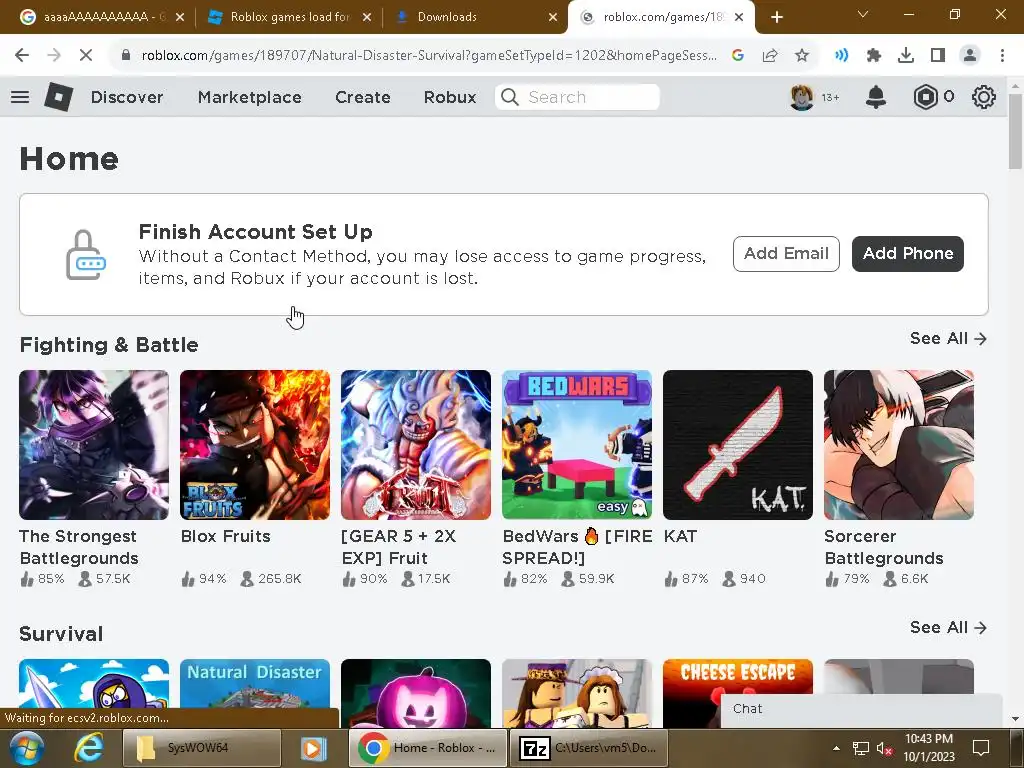The image size is (1024, 768).
Task: Stop loading the page
Action: click(86, 56)
